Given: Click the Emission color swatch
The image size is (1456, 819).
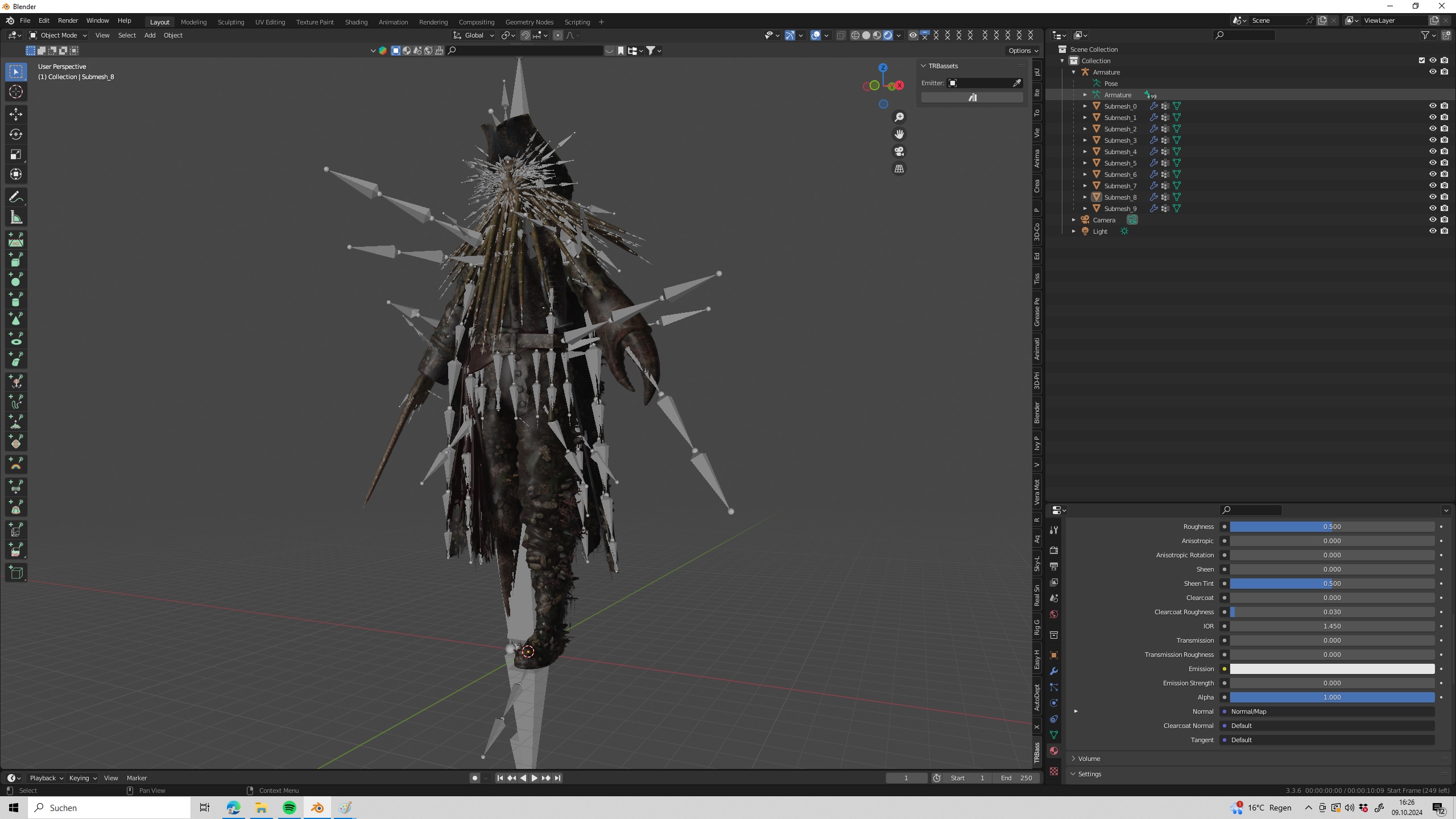Looking at the screenshot, I should click(1331, 669).
